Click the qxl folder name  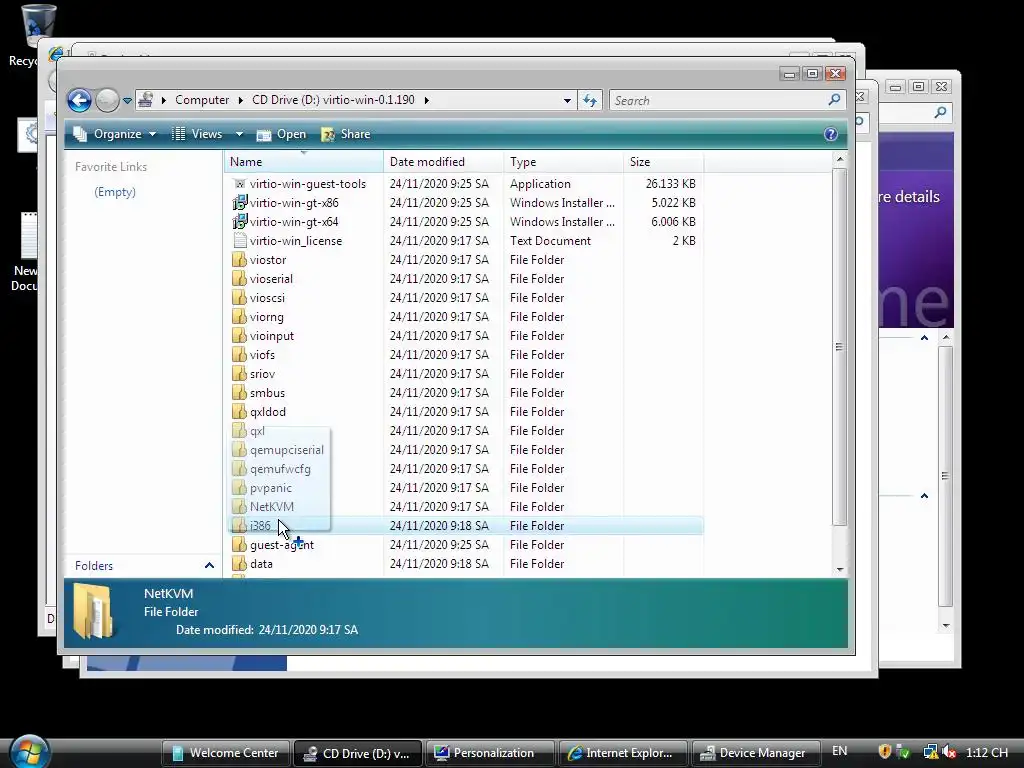pyautogui.click(x=257, y=431)
